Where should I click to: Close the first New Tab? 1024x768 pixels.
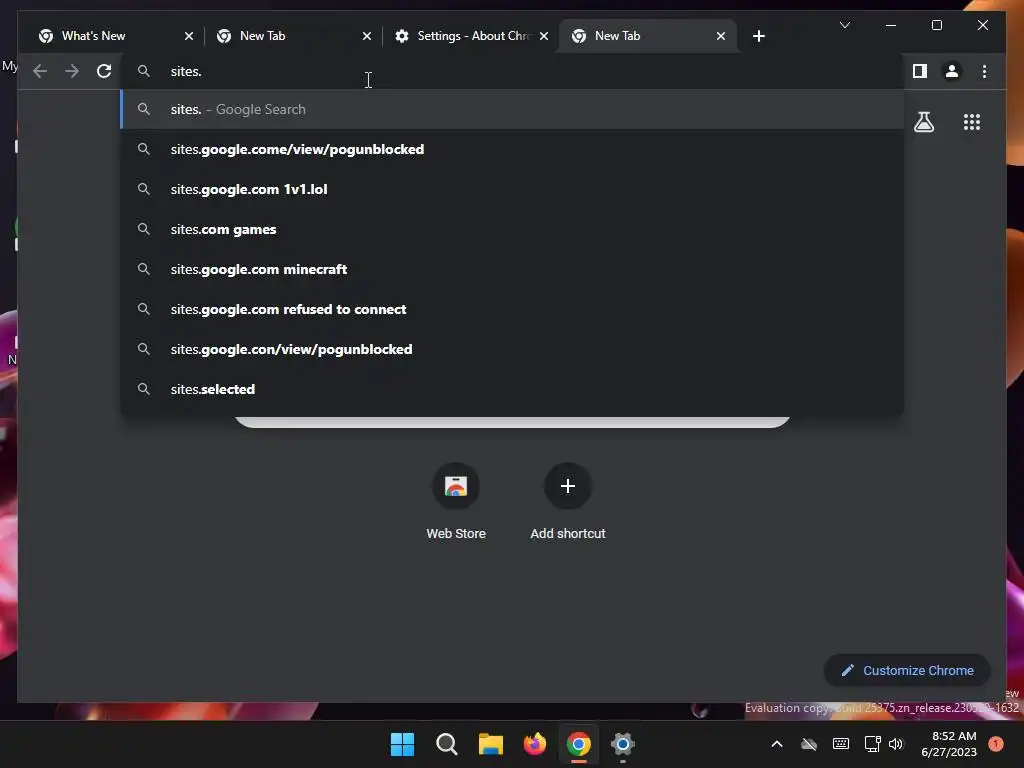click(x=366, y=36)
